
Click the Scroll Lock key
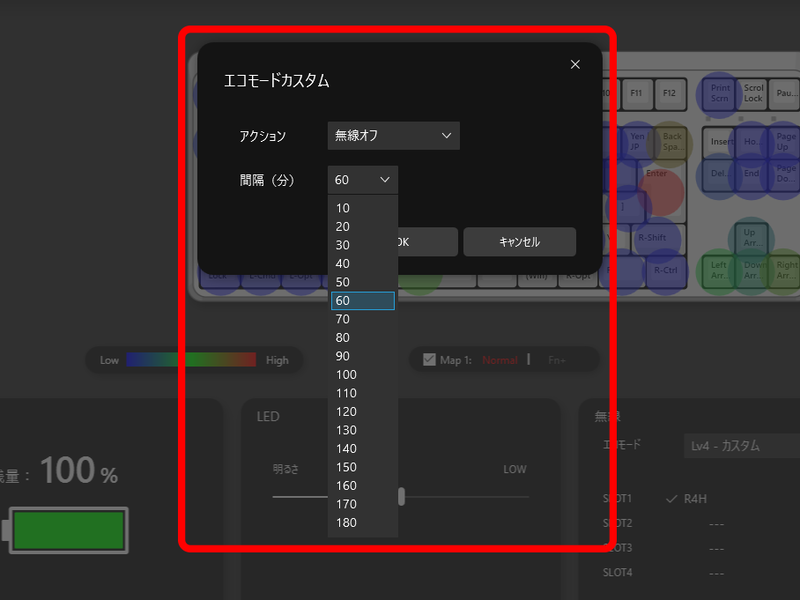(x=754, y=95)
